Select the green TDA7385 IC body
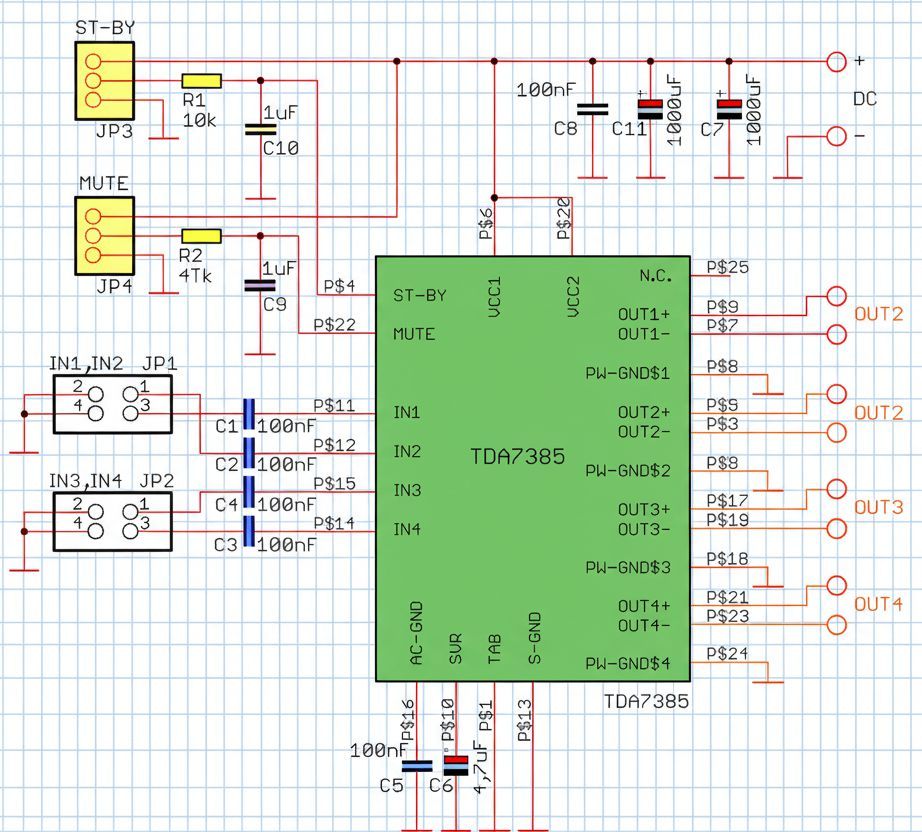The width and height of the screenshot is (922, 832). [533, 469]
